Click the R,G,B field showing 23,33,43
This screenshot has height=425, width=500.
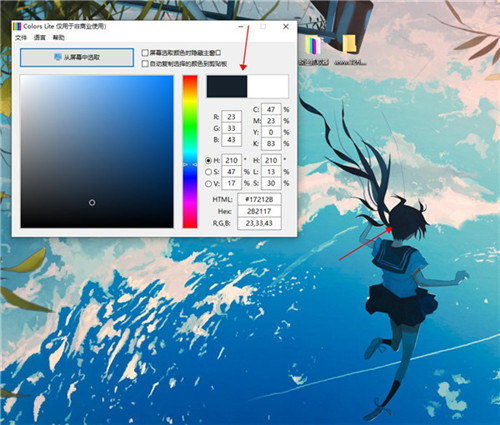coord(259,223)
